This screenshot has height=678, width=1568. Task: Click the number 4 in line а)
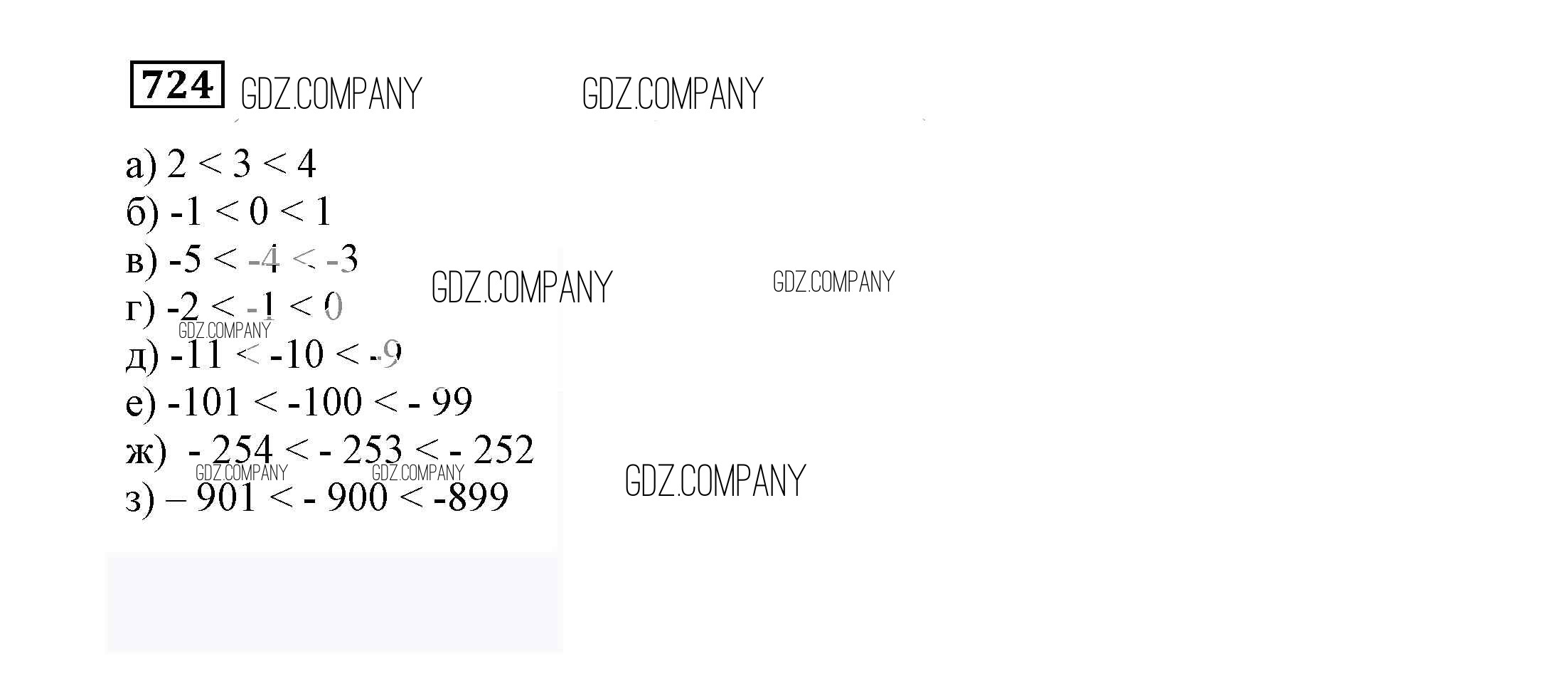[306, 164]
